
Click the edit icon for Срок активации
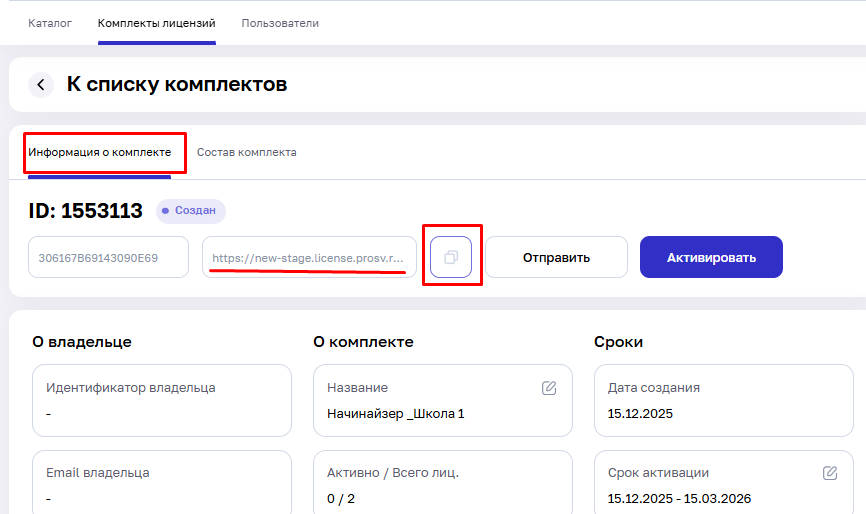click(x=830, y=473)
